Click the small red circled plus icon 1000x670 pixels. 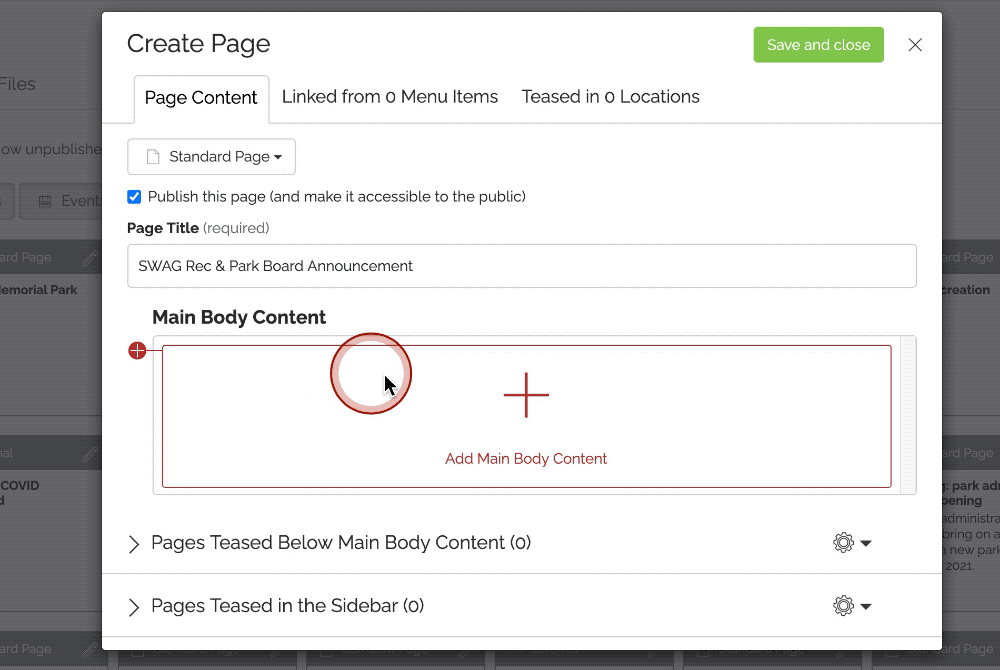pyautogui.click(x=137, y=351)
